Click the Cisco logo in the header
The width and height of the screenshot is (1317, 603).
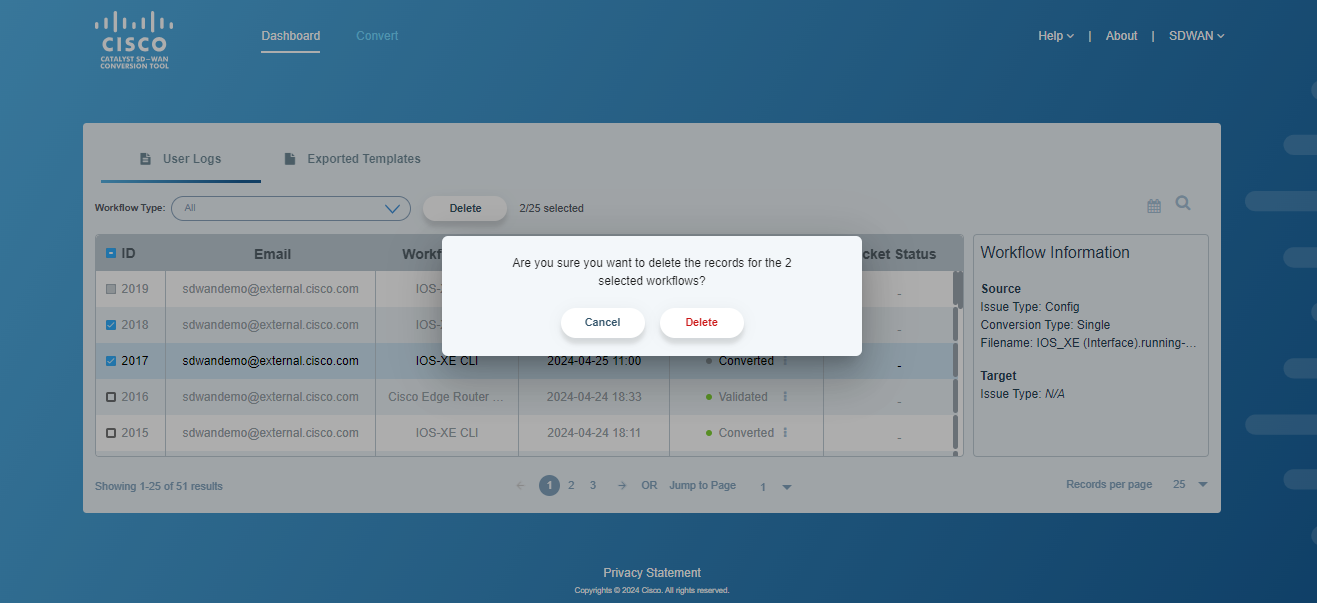click(x=135, y=40)
